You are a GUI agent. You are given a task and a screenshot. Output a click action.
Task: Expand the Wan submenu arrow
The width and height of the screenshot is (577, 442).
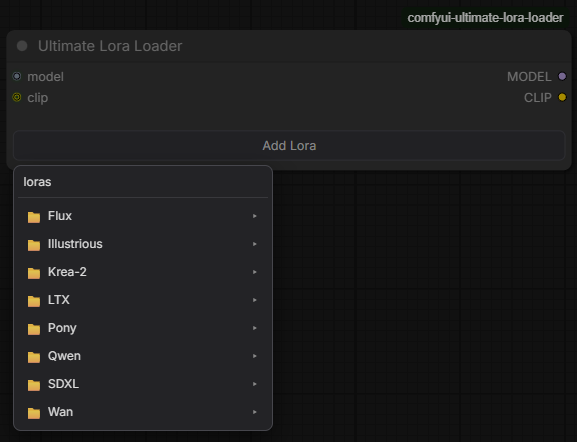click(255, 412)
